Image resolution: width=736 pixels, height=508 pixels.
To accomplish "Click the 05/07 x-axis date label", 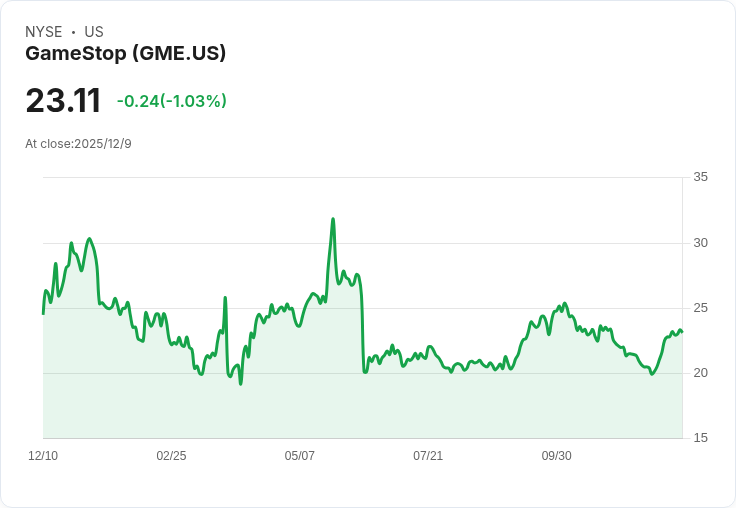I will point(299,456).
